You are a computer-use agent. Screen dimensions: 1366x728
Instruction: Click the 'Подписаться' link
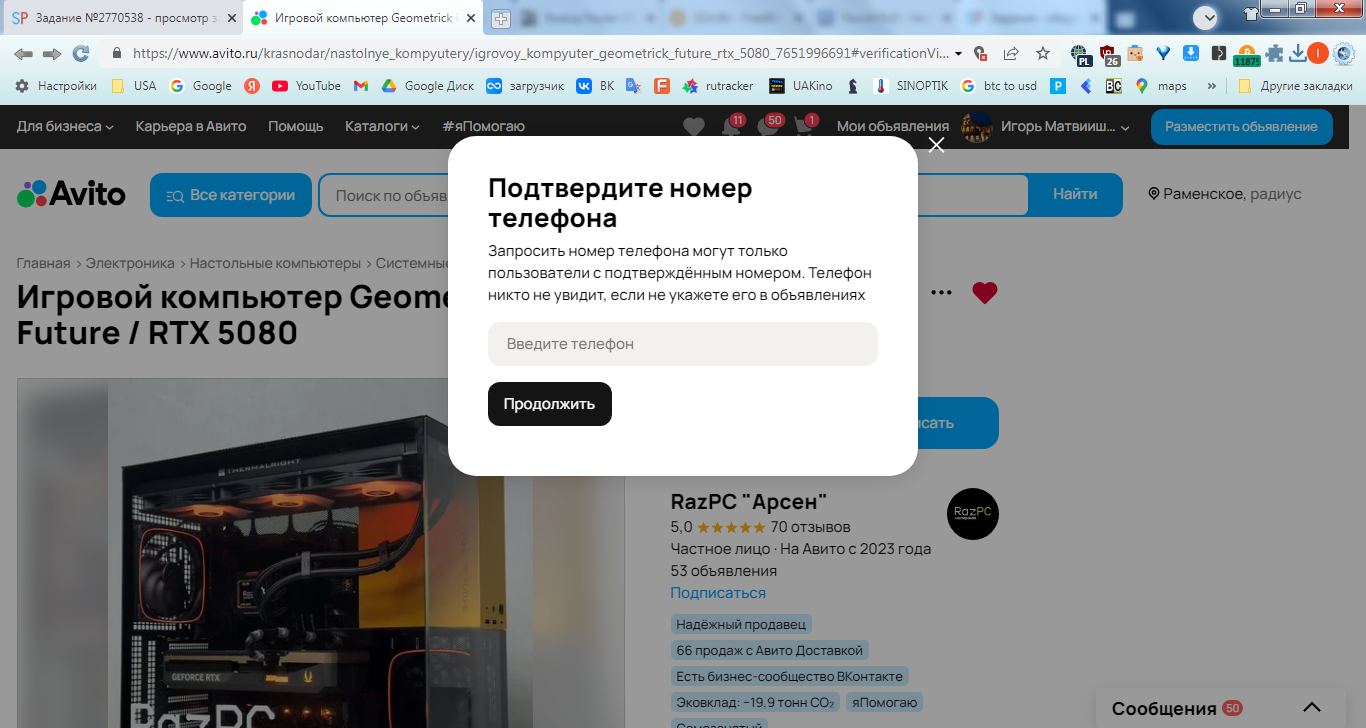coord(718,593)
